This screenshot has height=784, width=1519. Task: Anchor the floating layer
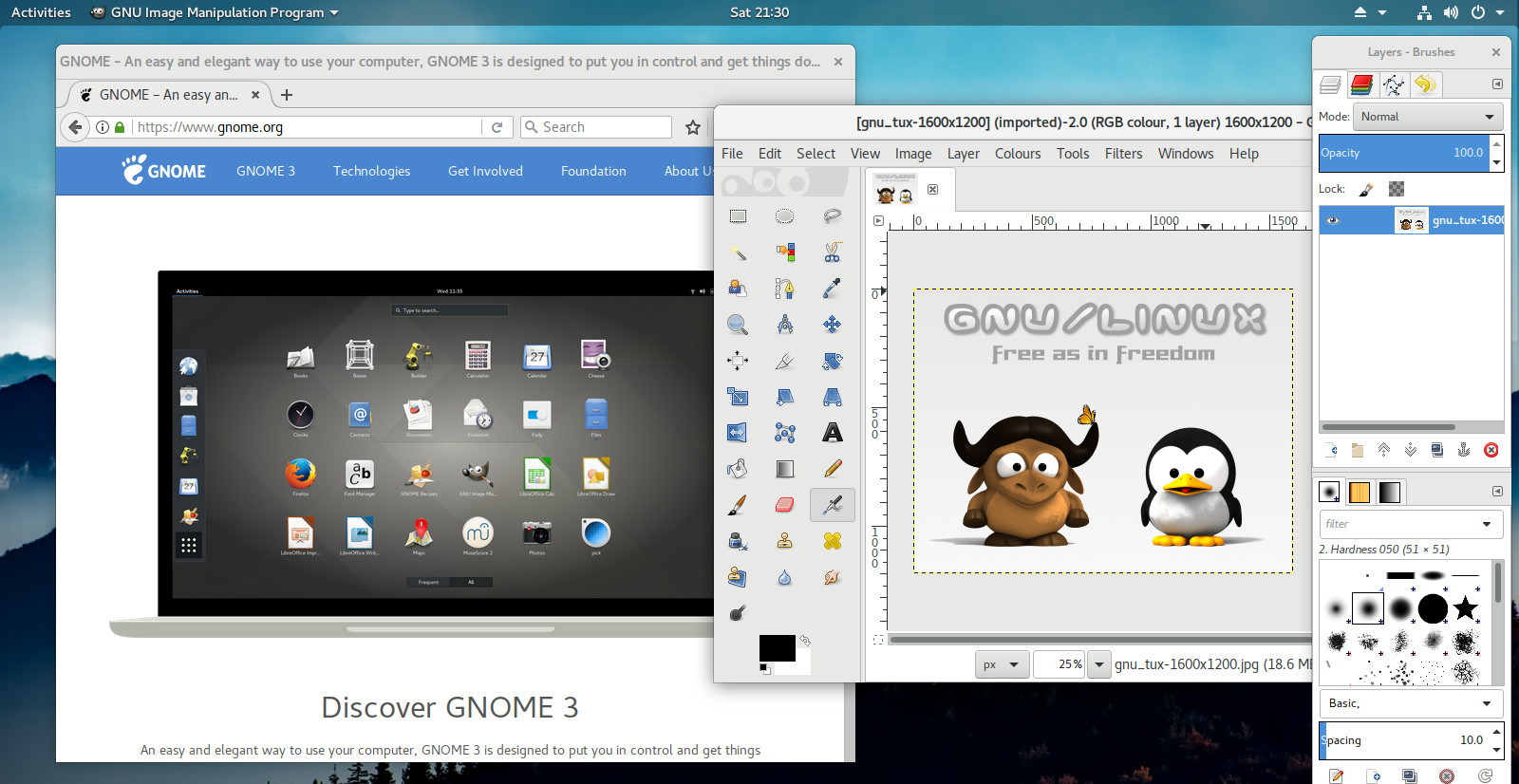tap(1464, 450)
